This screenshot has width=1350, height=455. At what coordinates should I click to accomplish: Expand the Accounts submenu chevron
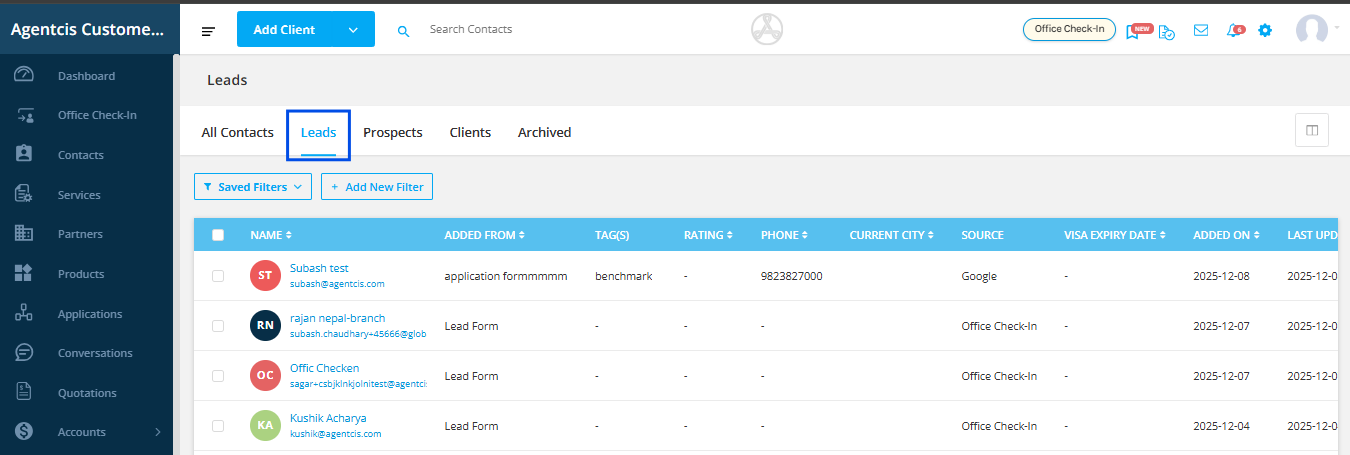157,432
